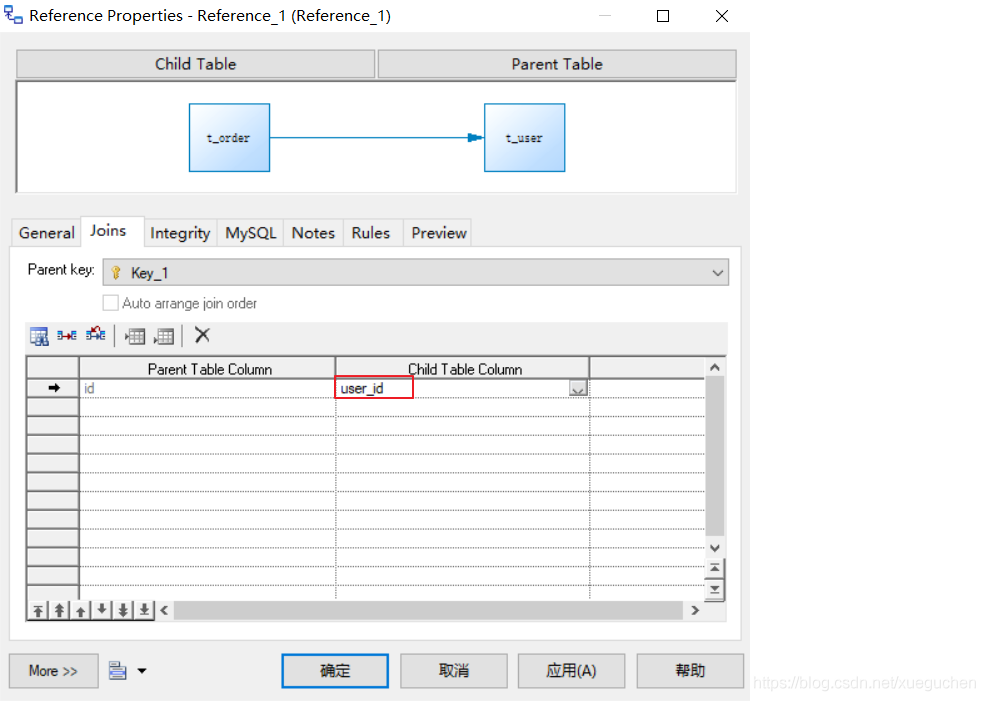Click the grid jump-to-bottom button on right
The height and width of the screenshot is (701, 985).
click(715, 589)
